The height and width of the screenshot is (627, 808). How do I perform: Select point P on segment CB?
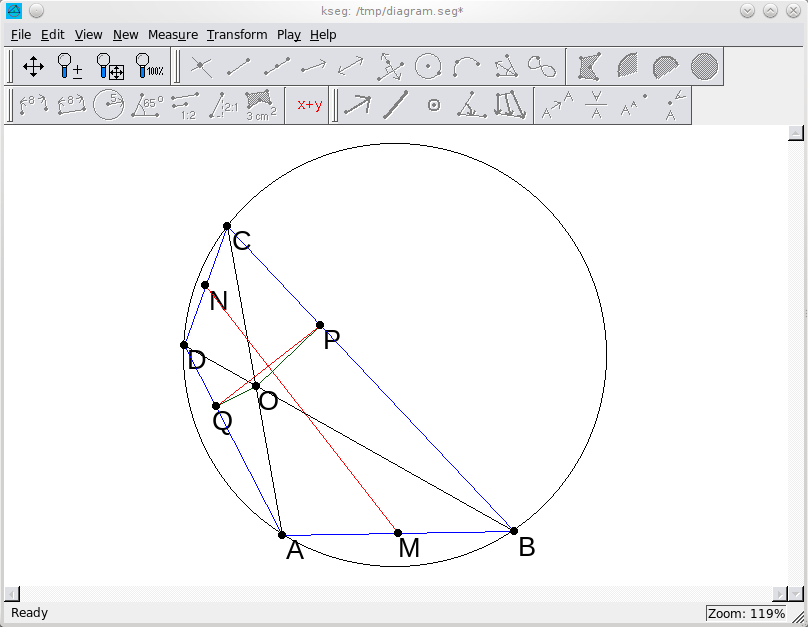[x=320, y=325]
